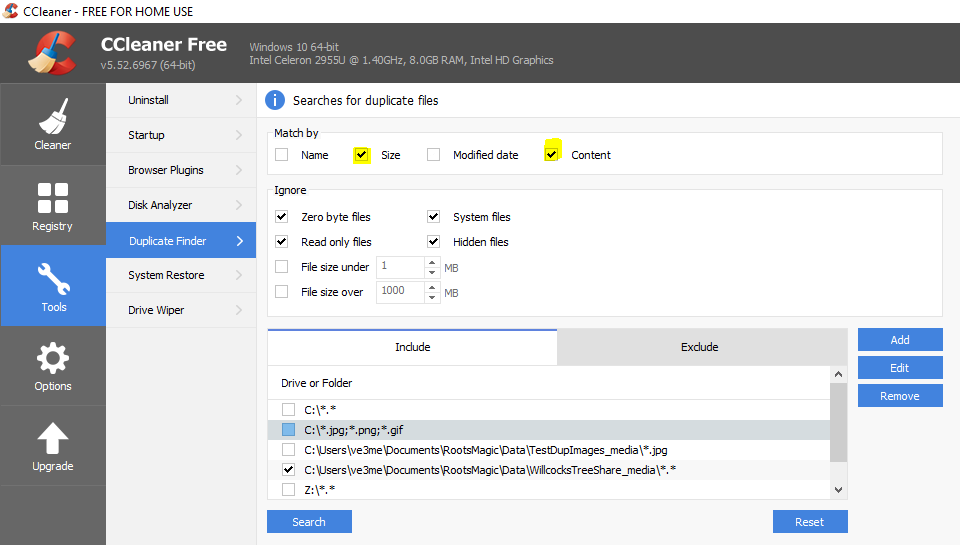Click the File size under input field
This screenshot has width=960, height=545.
pyautogui.click(x=400, y=267)
